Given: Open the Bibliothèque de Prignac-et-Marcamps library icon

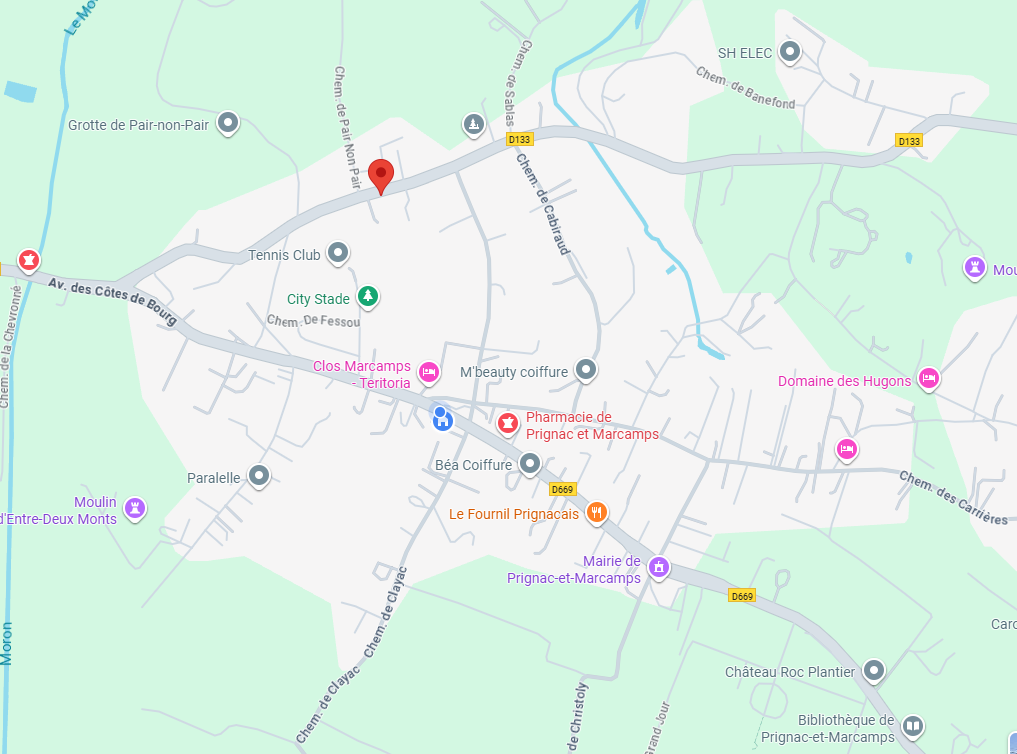Looking at the screenshot, I should pos(913,726).
